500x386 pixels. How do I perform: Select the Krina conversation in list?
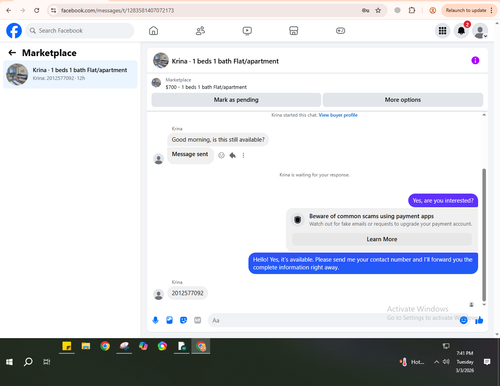pos(70,74)
